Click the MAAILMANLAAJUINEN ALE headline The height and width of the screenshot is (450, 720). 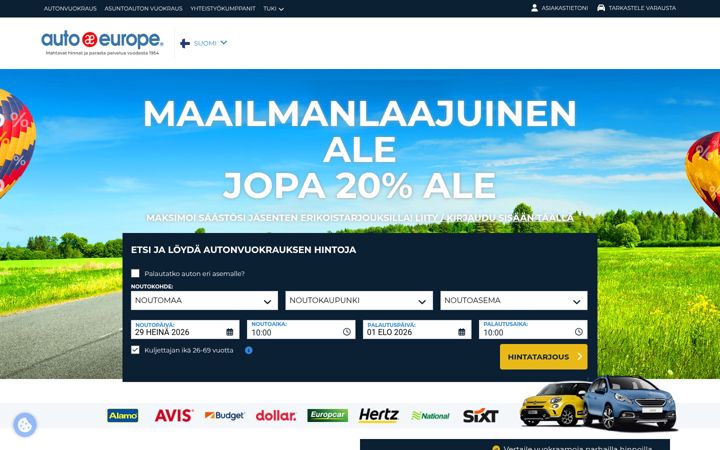pos(360,131)
